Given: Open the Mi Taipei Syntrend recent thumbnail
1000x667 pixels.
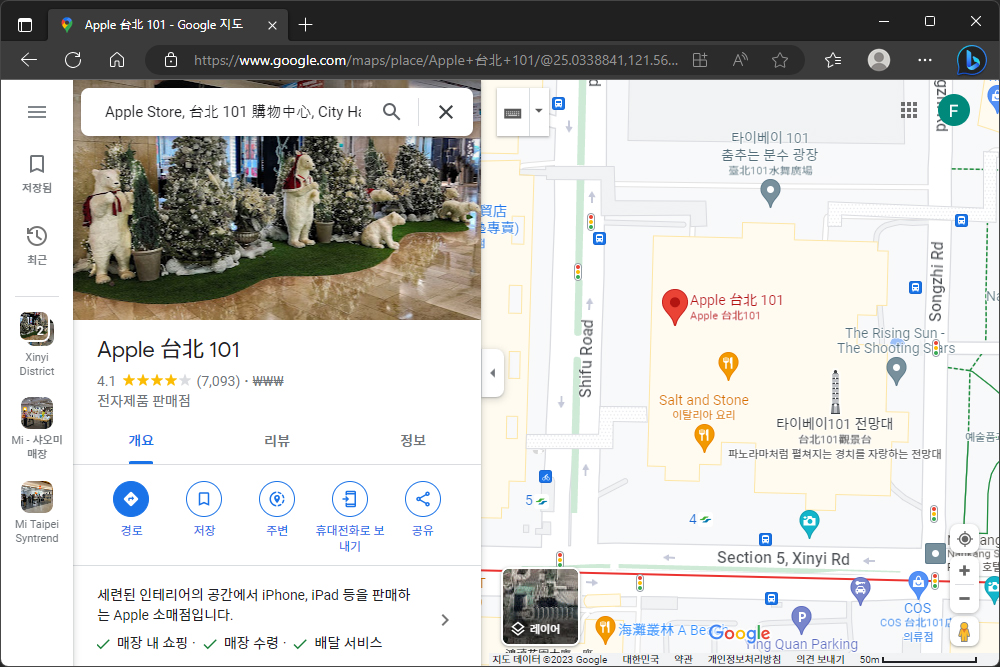Looking at the screenshot, I should click(x=37, y=512).
